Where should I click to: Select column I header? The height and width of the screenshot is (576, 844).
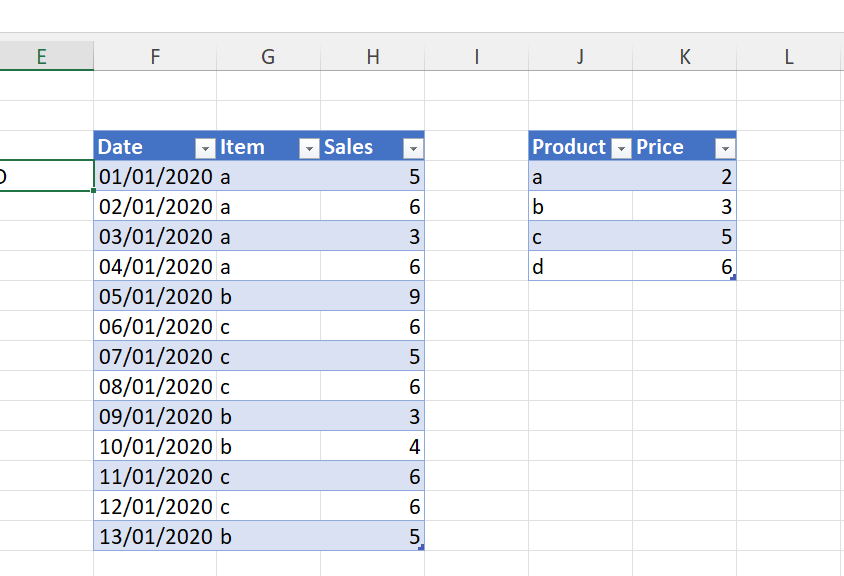point(476,57)
